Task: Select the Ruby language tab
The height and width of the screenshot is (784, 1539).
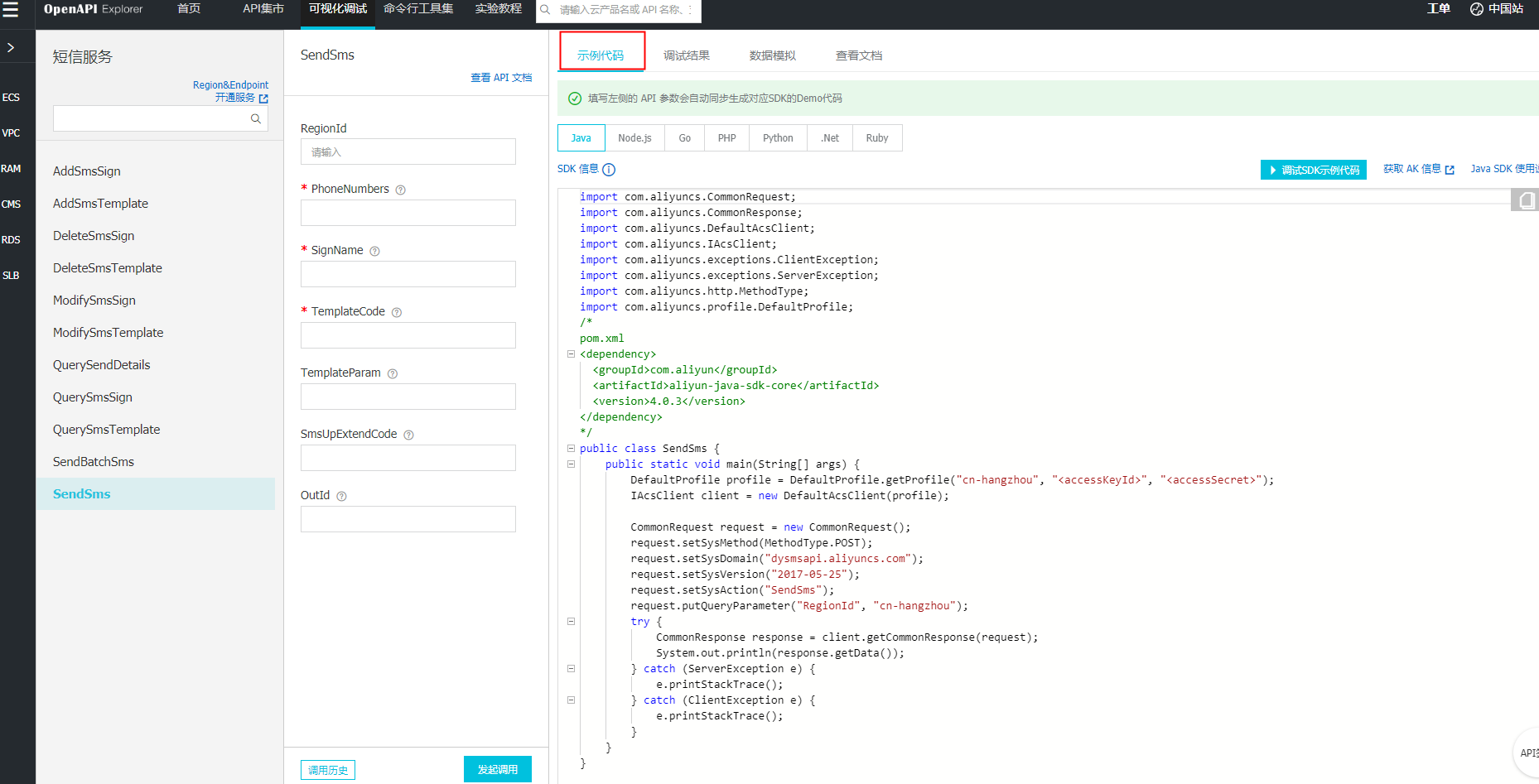Action: click(x=877, y=138)
